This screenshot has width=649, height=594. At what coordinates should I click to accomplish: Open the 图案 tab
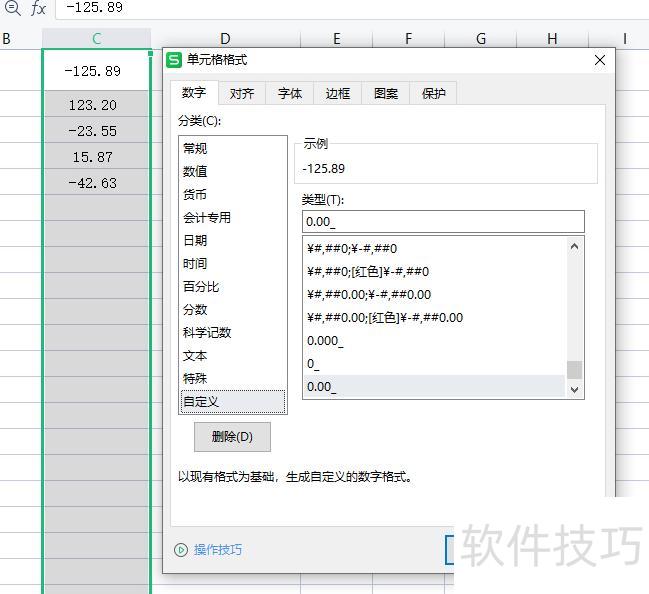[x=386, y=93]
